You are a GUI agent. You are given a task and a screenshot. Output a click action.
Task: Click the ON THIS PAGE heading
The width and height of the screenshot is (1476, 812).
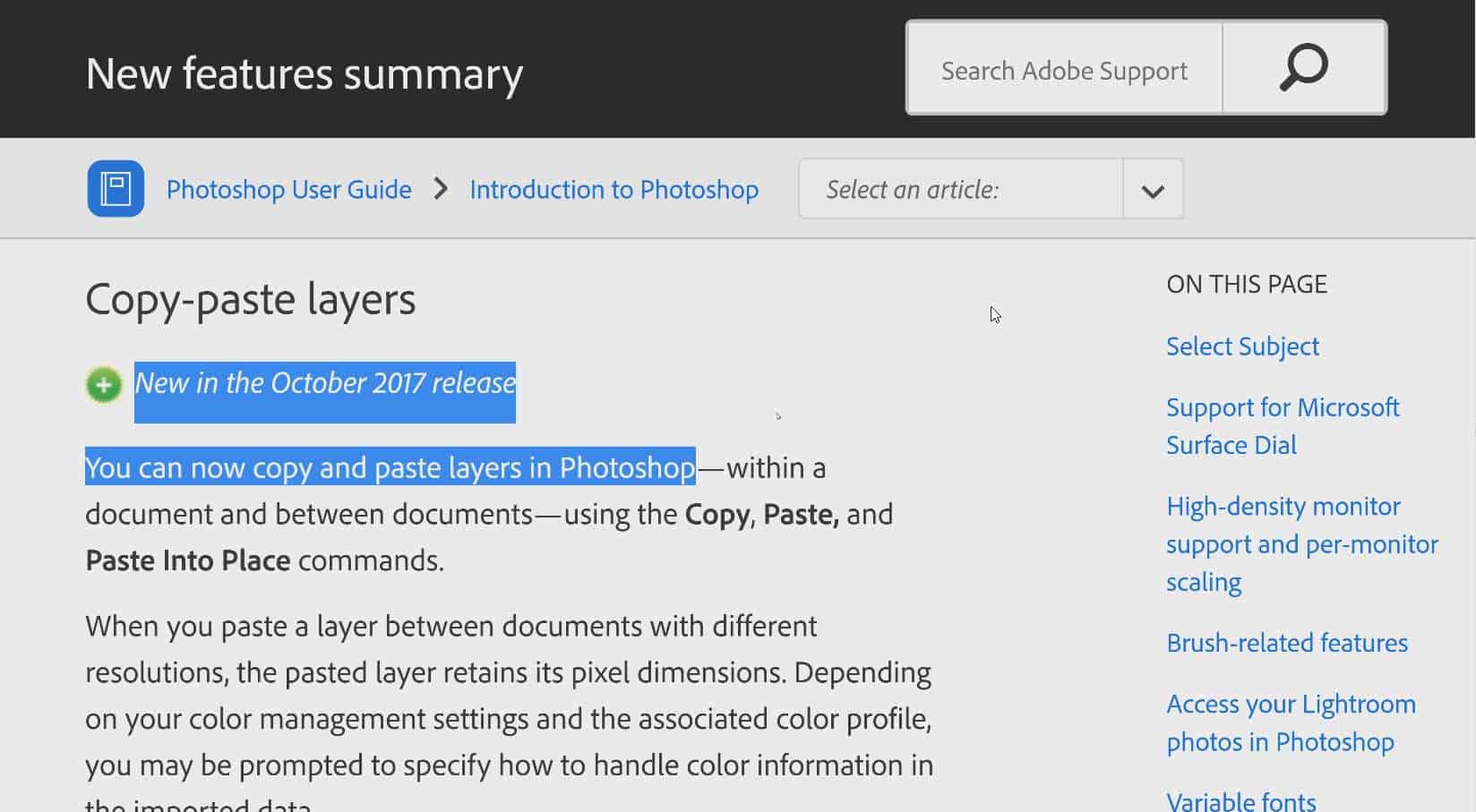[x=1247, y=285]
